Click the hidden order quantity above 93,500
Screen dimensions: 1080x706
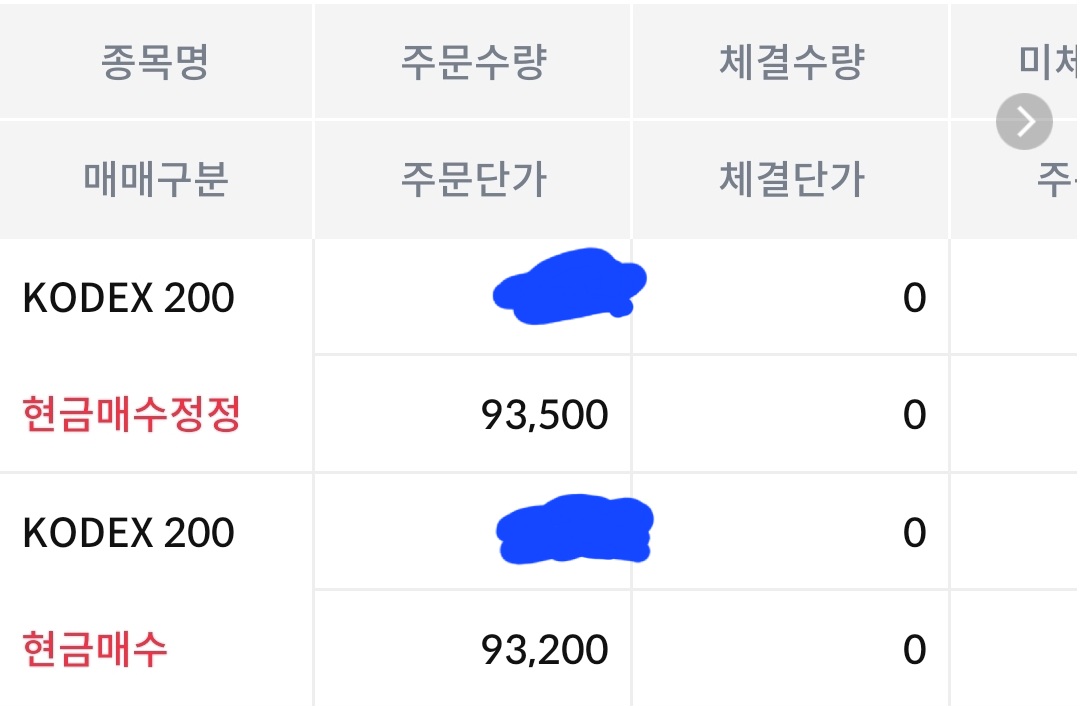tap(570, 286)
